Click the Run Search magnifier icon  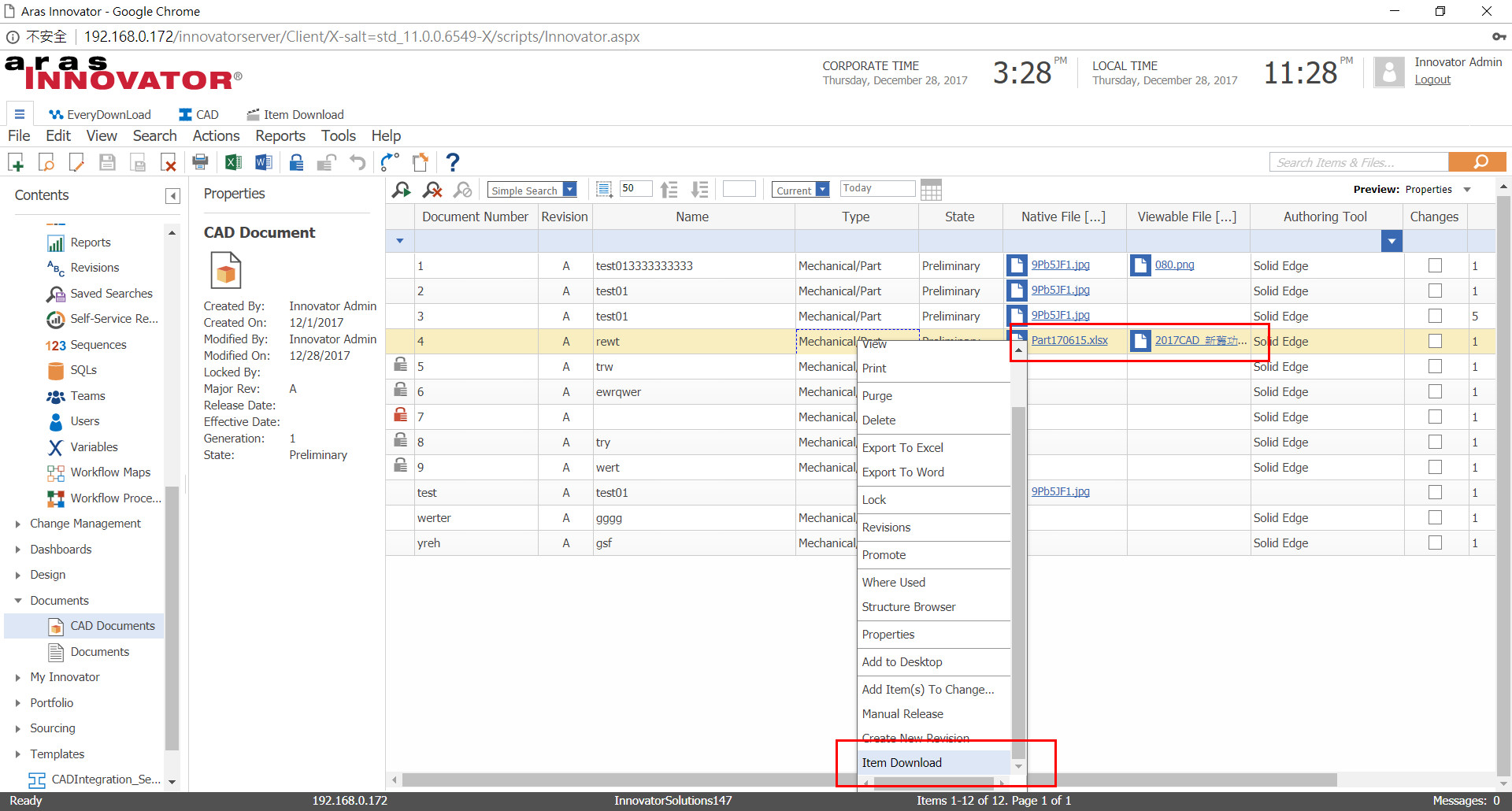click(402, 190)
